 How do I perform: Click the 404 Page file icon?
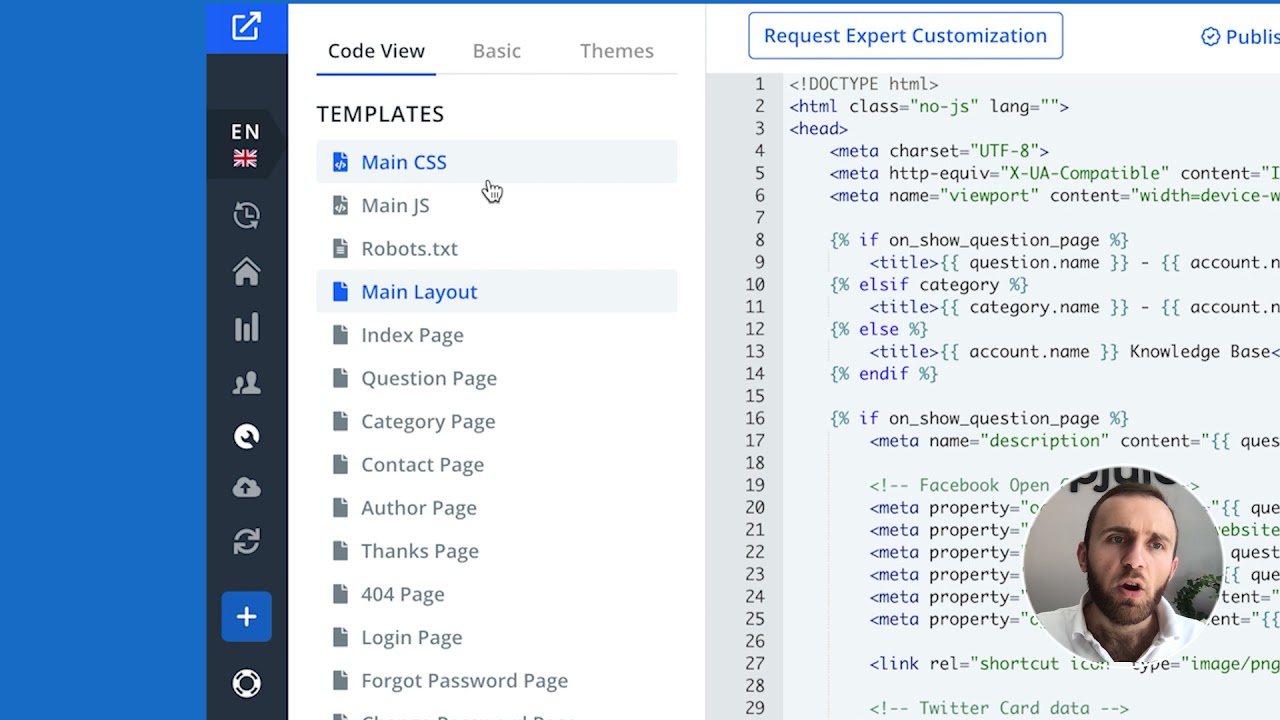click(x=340, y=594)
